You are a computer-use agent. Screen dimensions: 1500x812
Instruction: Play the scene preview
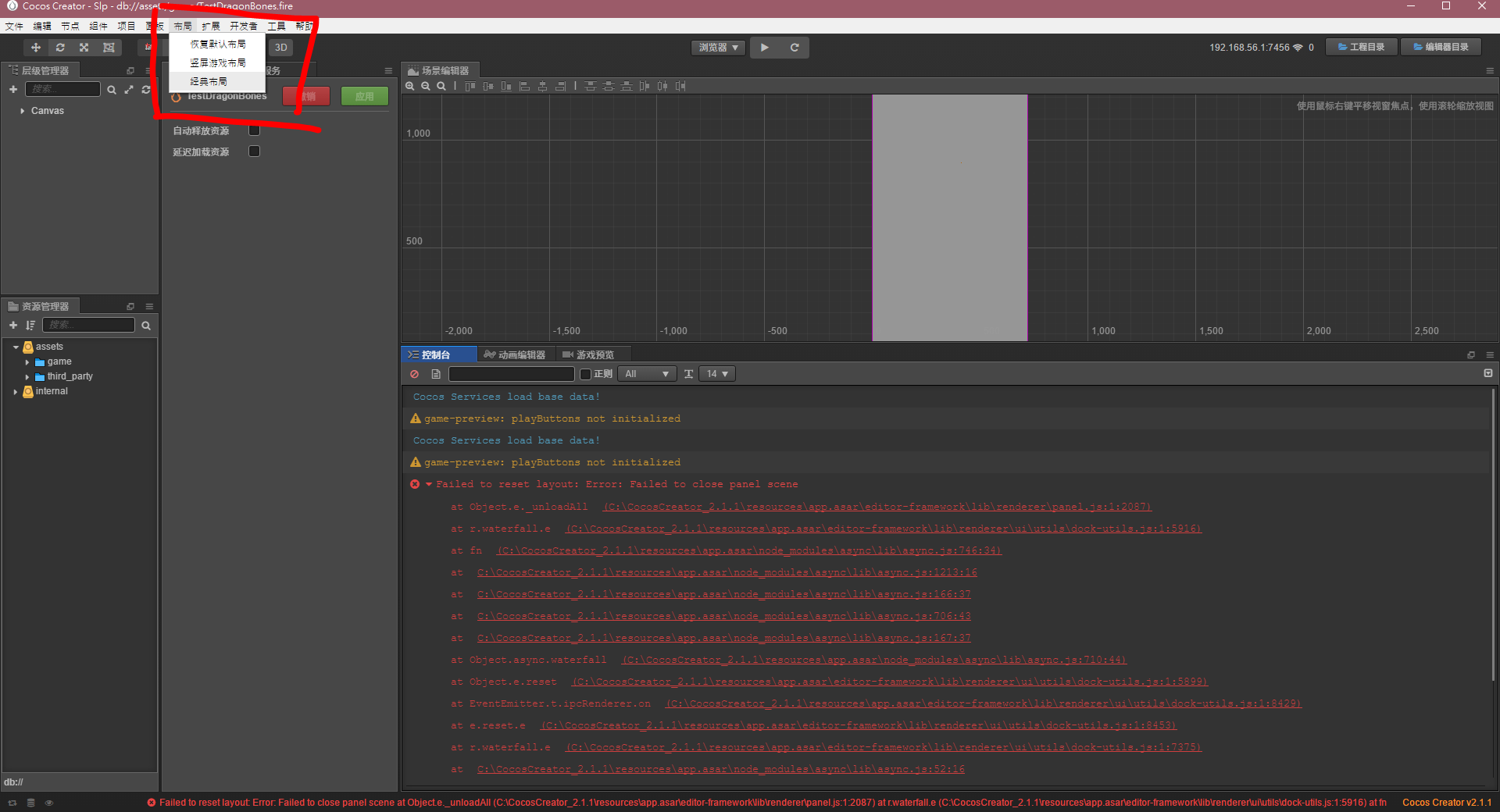click(765, 48)
